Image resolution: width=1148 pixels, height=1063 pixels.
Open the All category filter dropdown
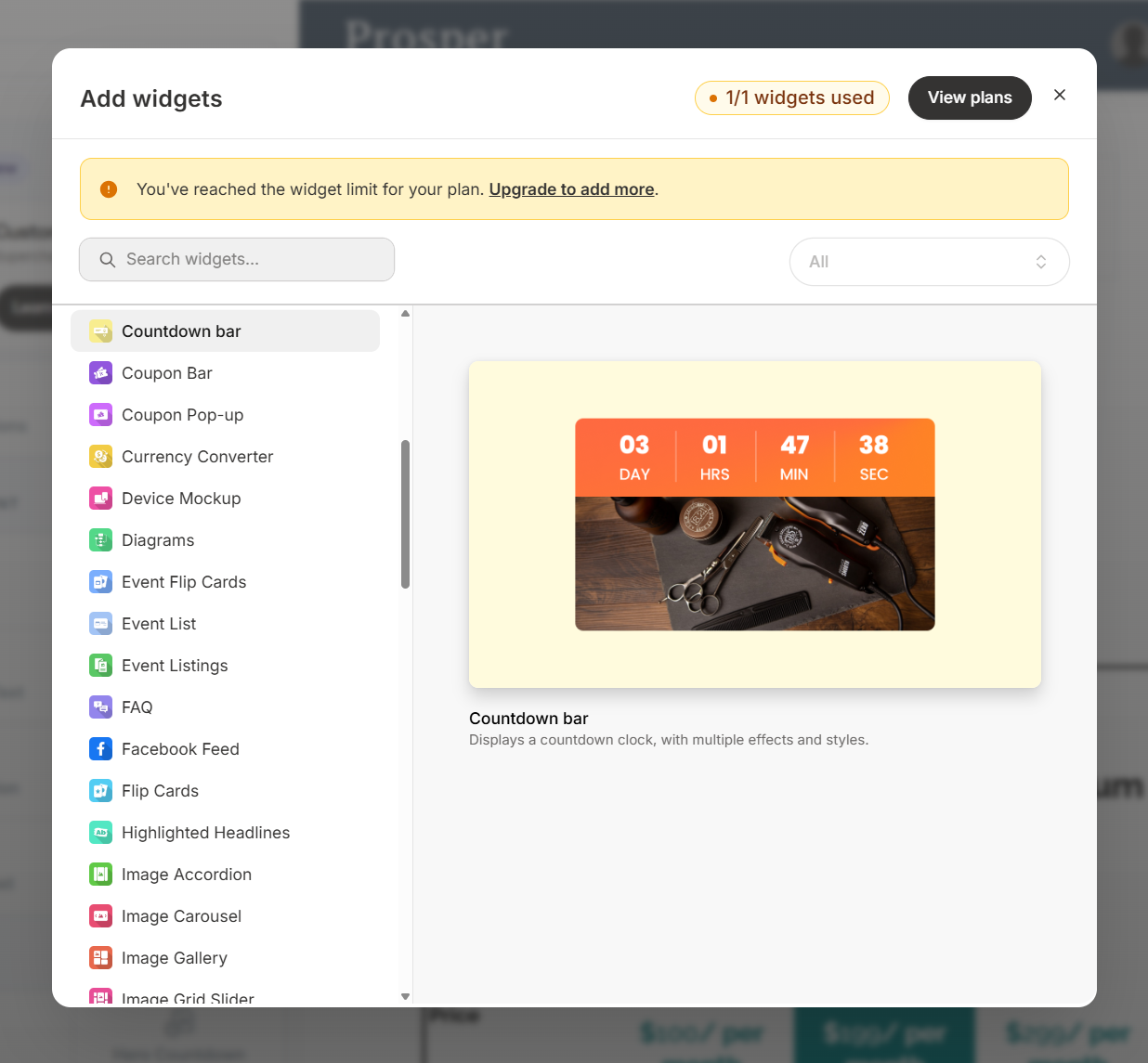930,262
